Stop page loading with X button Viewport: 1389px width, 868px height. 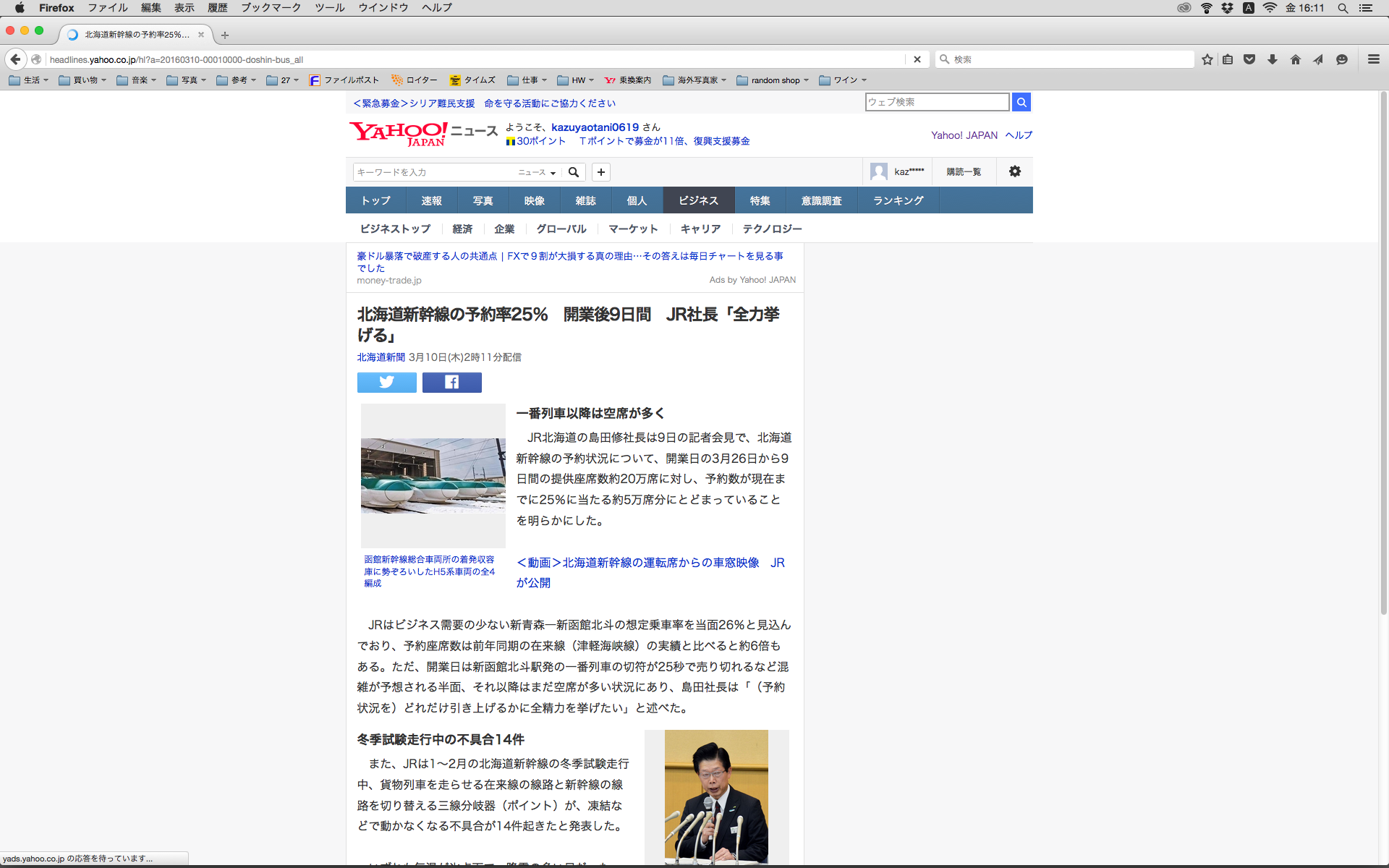917,59
